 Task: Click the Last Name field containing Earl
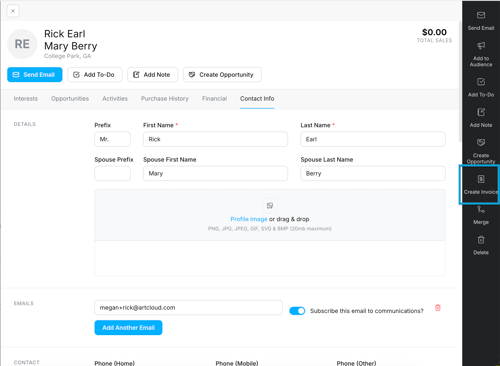pyautogui.click(x=373, y=139)
